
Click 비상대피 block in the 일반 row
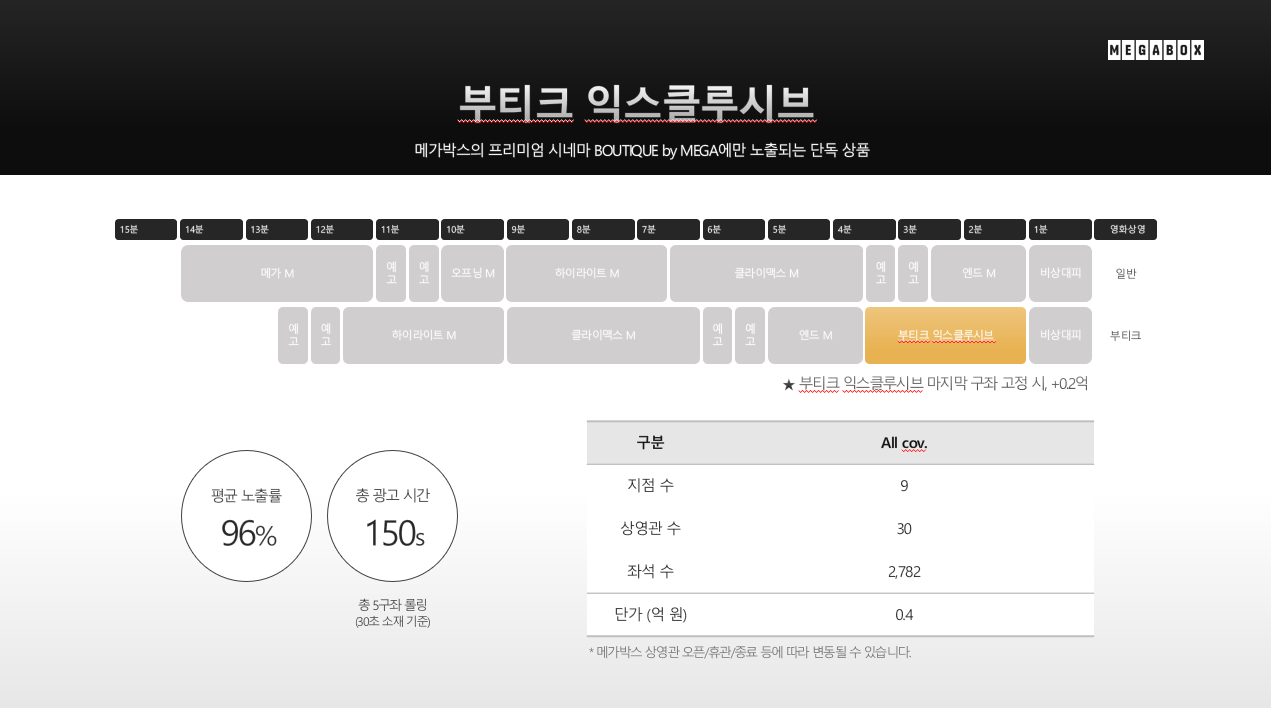click(1060, 273)
